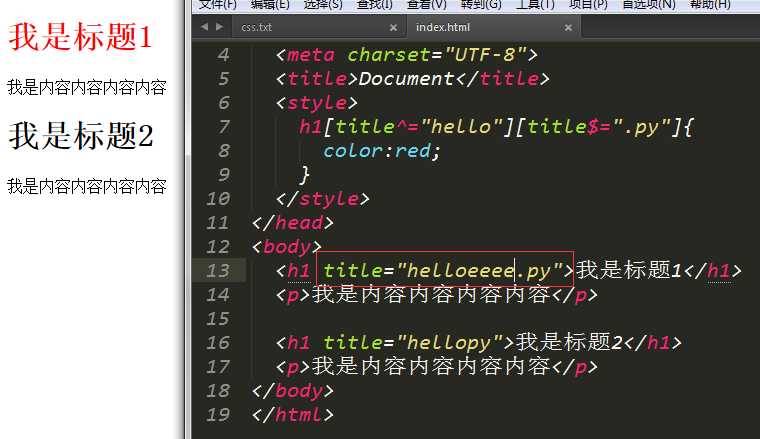
Task: Click line number 10 in the gutter
Action: click(218, 199)
